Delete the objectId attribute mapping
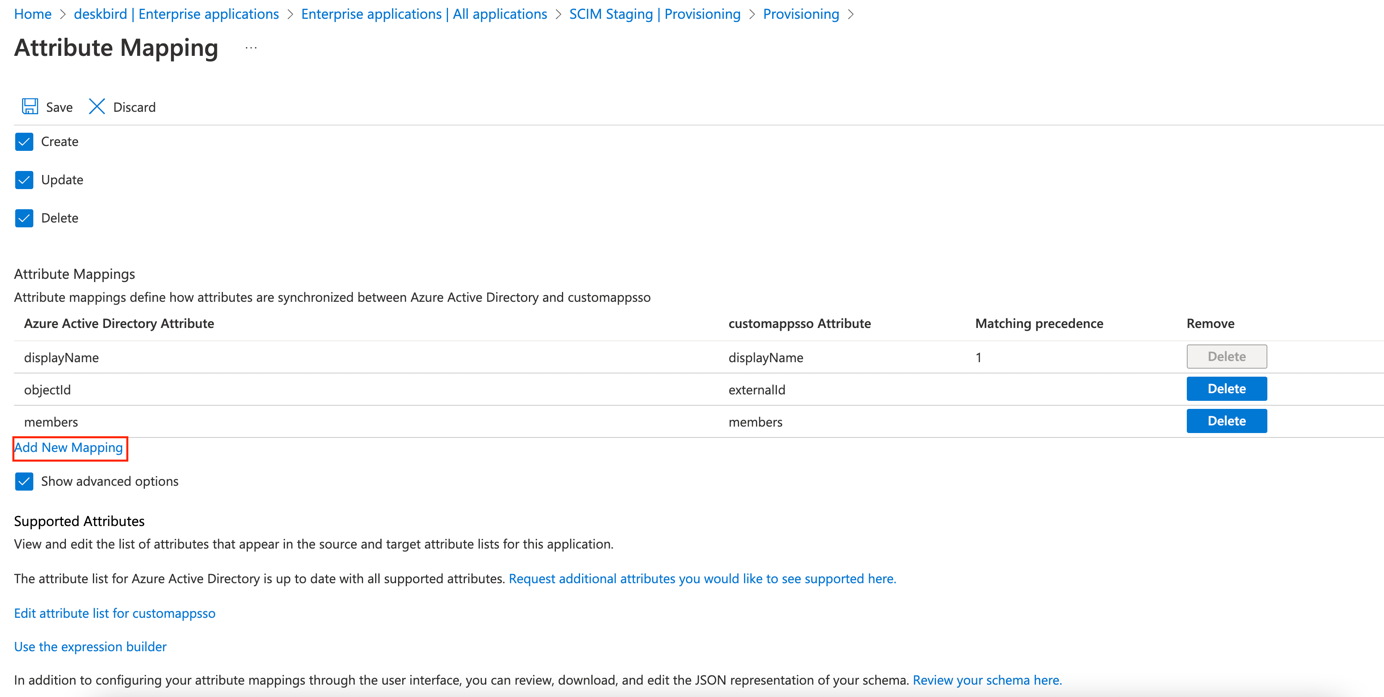The image size is (1384, 697). (1226, 389)
